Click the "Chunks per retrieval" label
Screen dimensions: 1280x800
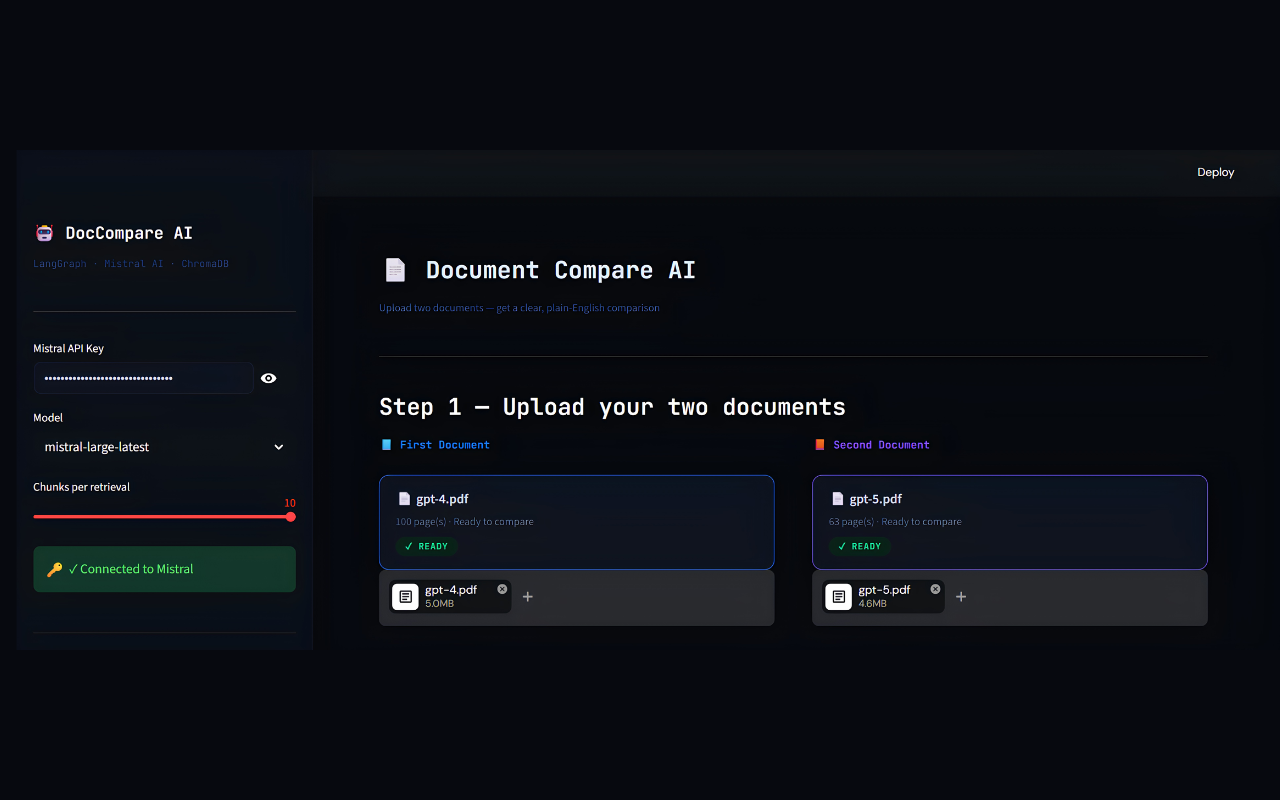click(82, 487)
